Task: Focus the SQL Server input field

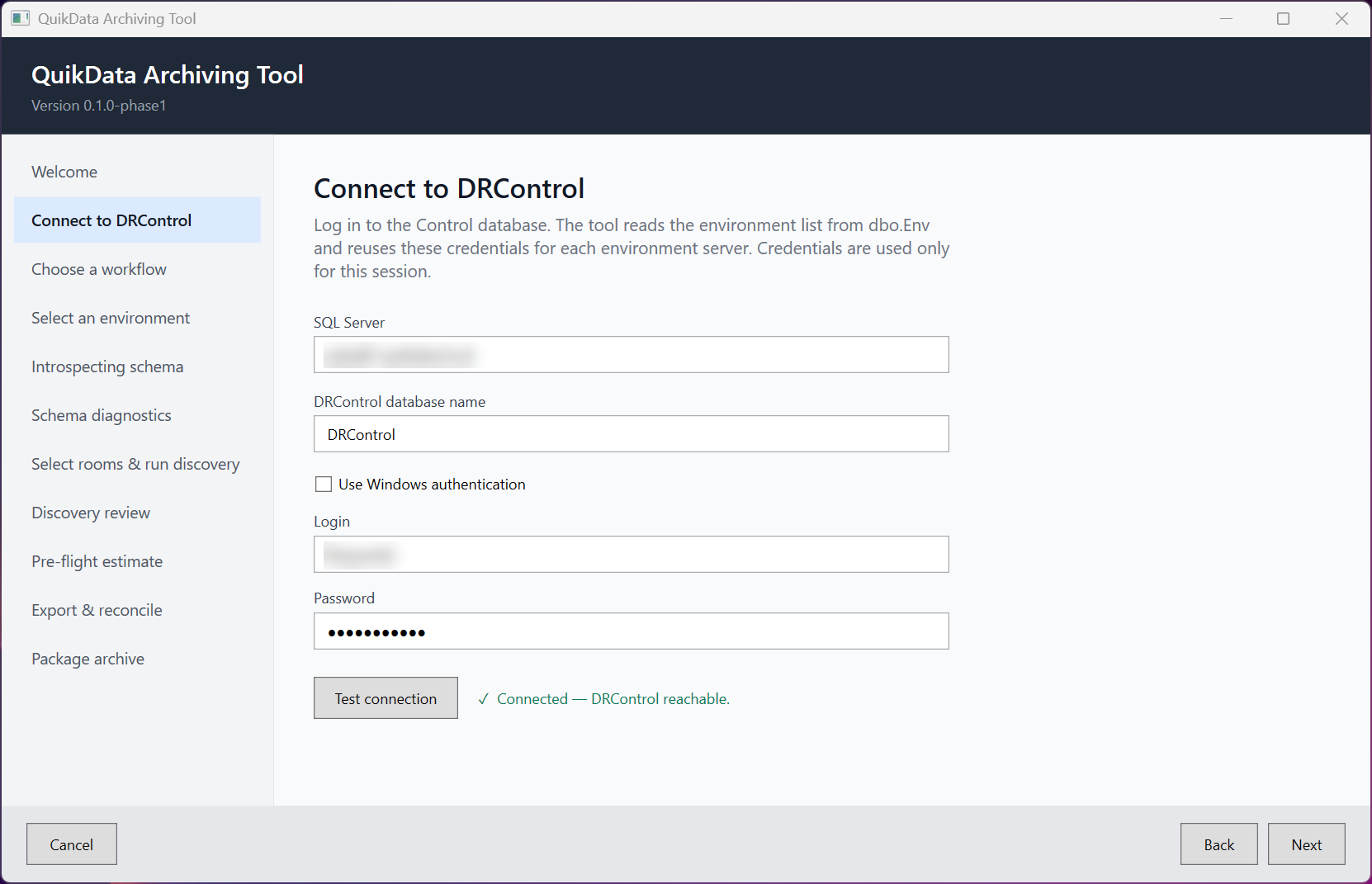Action: [632, 355]
